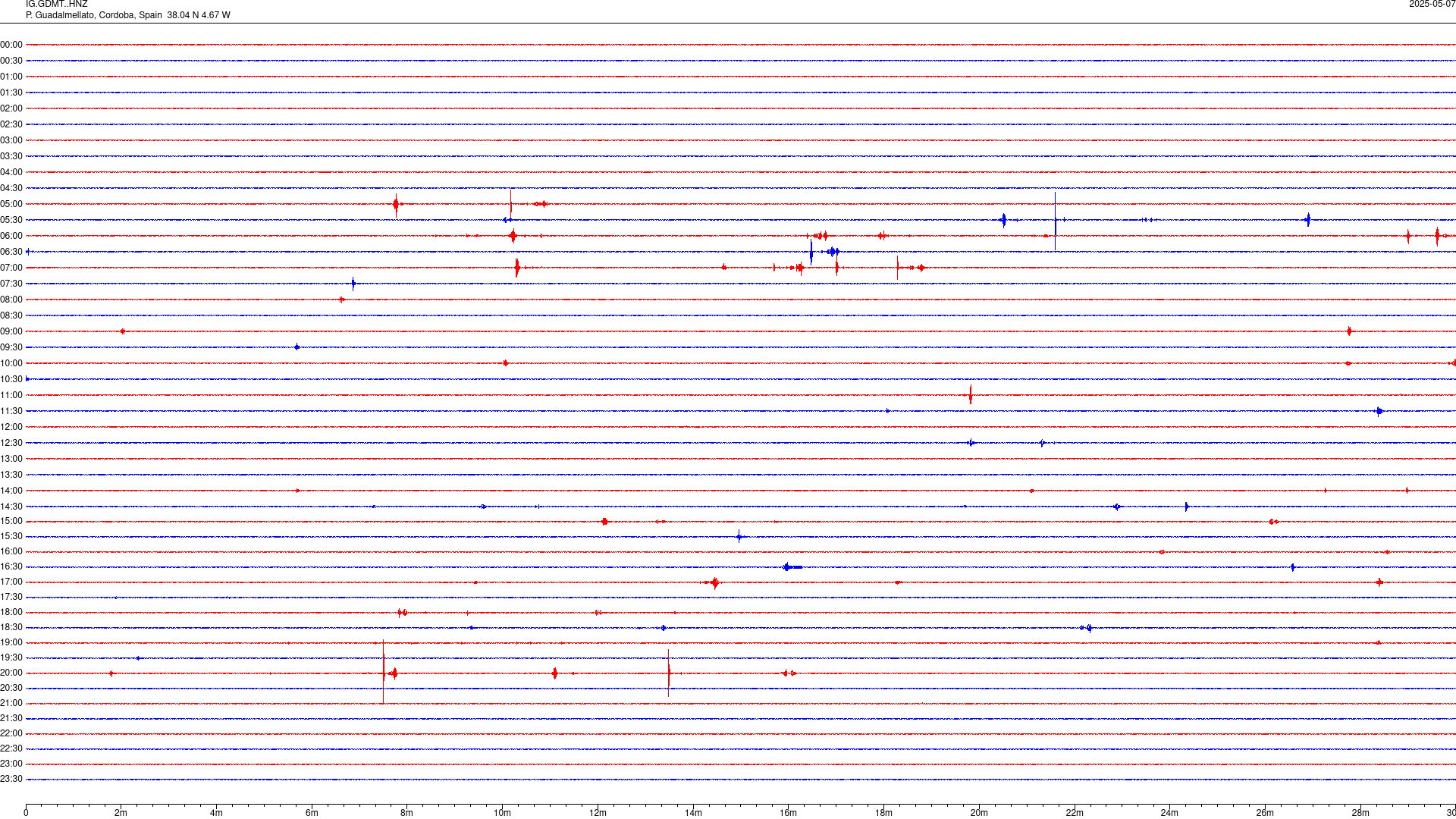
Task: Click the red event near 14.5m on 17:00 trace
Action: point(714,582)
